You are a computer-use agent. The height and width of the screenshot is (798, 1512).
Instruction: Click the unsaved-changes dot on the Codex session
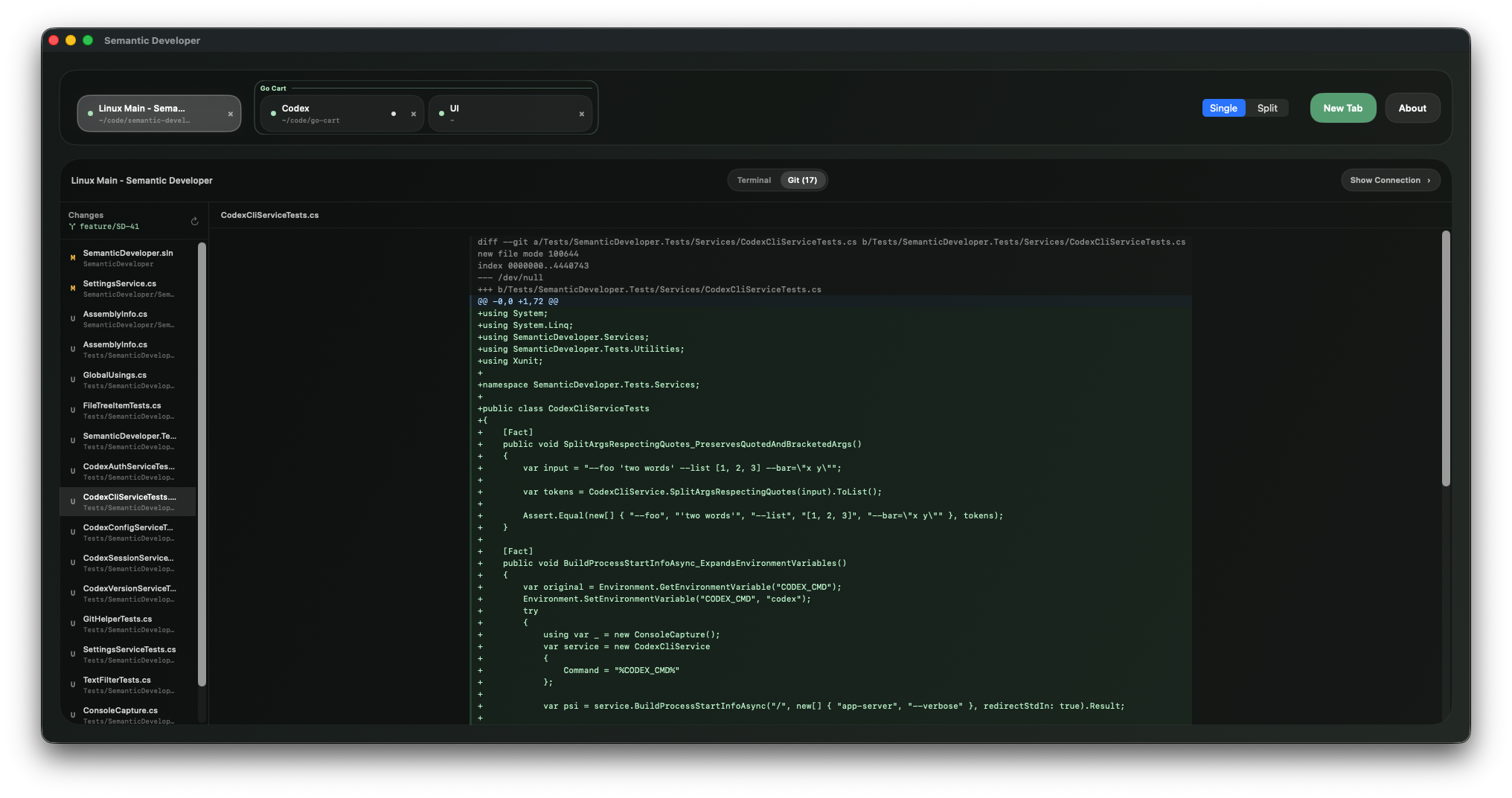tap(394, 113)
